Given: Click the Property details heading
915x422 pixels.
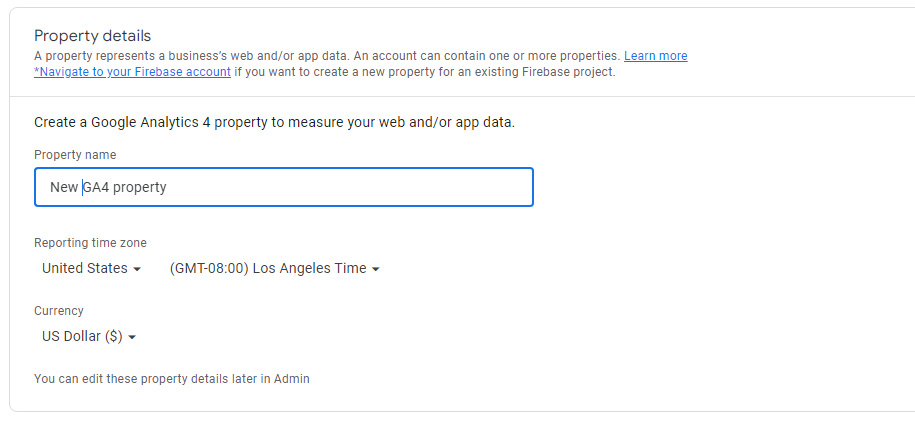Looking at the screenshot, I should coord(92,36).
